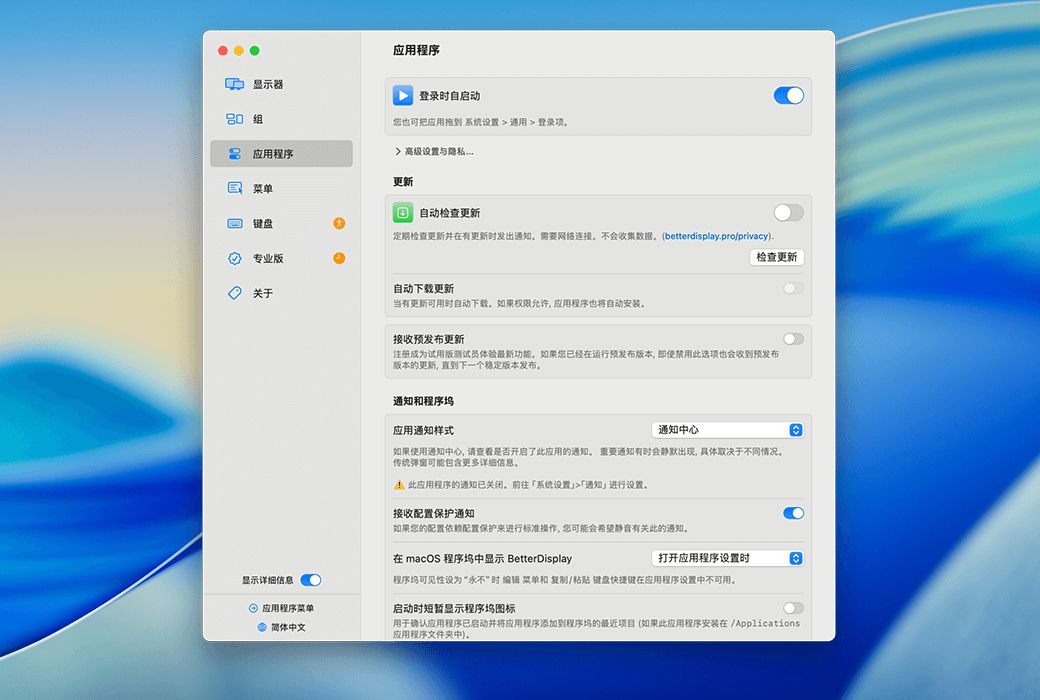
Task: Click the 键盘 keyboard icon in sidebar
Action: point(234,223)
